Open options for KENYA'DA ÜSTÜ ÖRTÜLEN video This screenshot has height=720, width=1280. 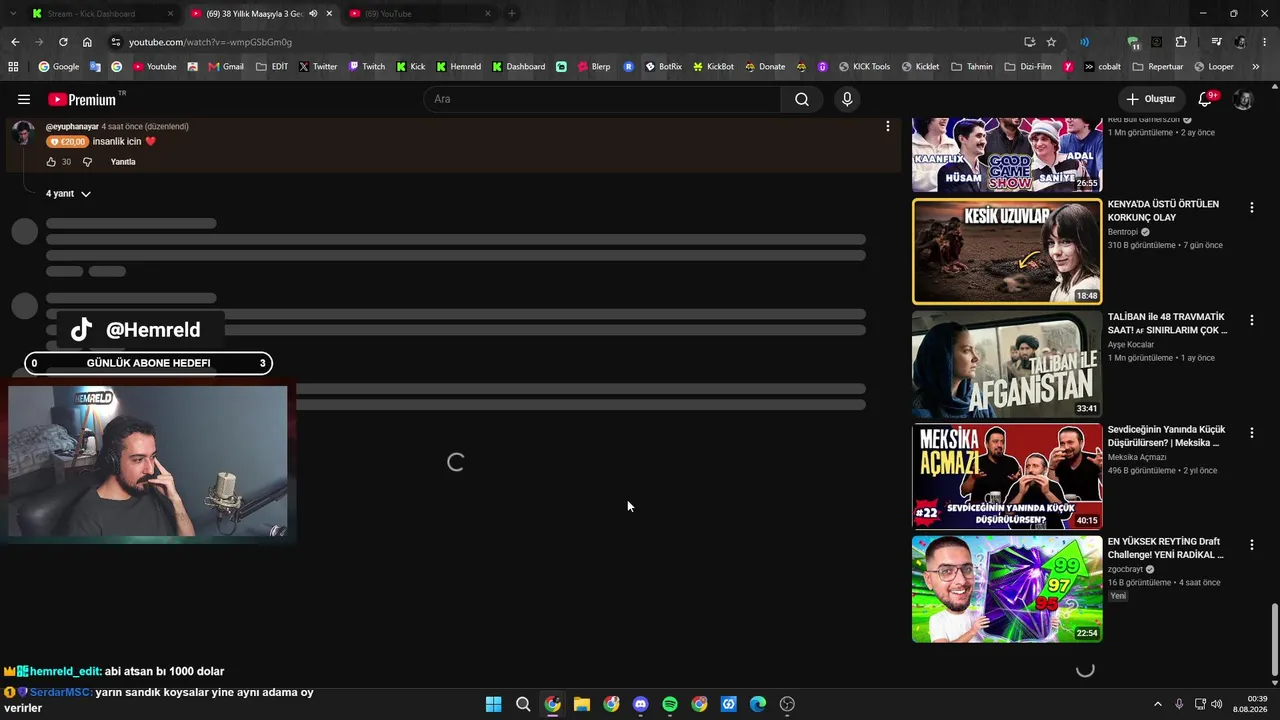pyautogui.click(x=1251, y=208)
